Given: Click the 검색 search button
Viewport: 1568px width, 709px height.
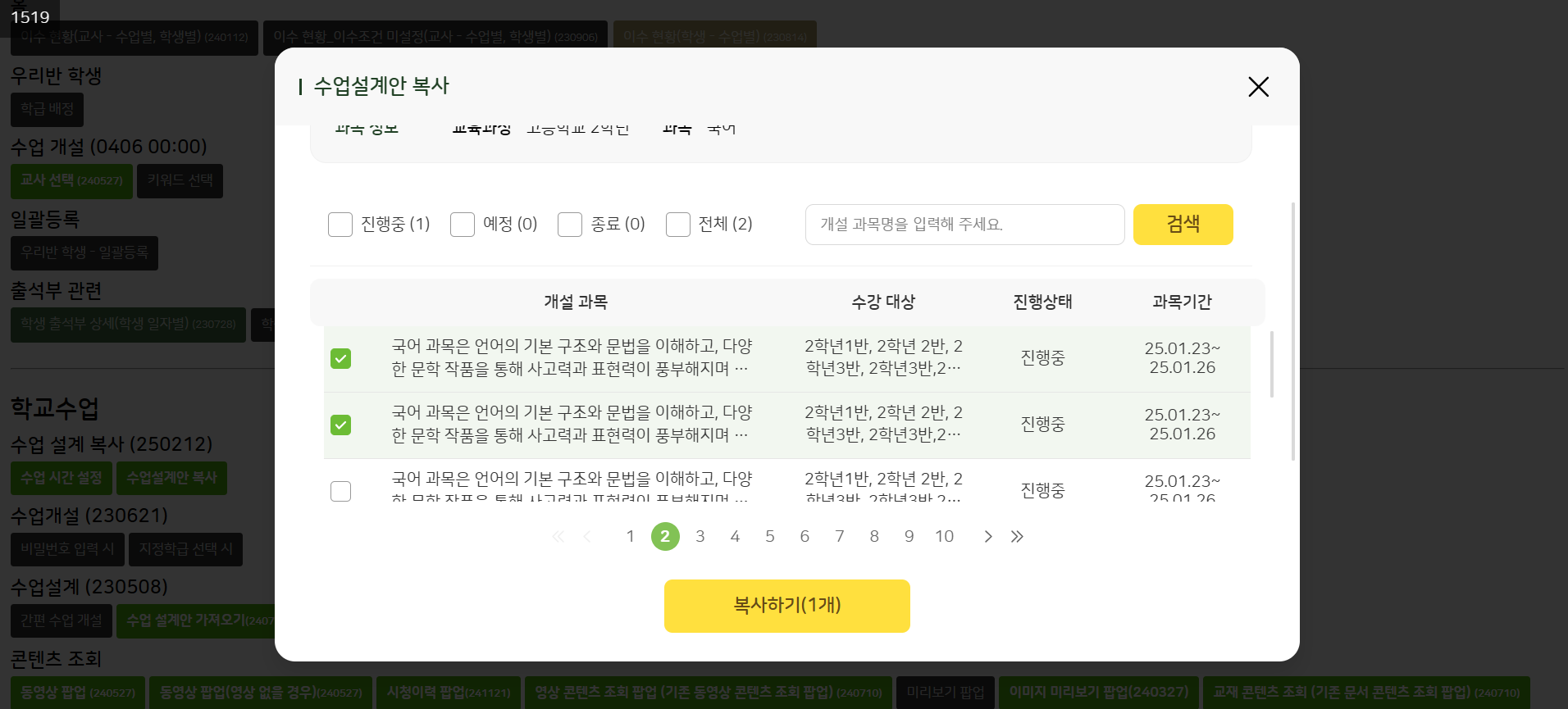Looking at the screenshot, I should point(1183,225).
